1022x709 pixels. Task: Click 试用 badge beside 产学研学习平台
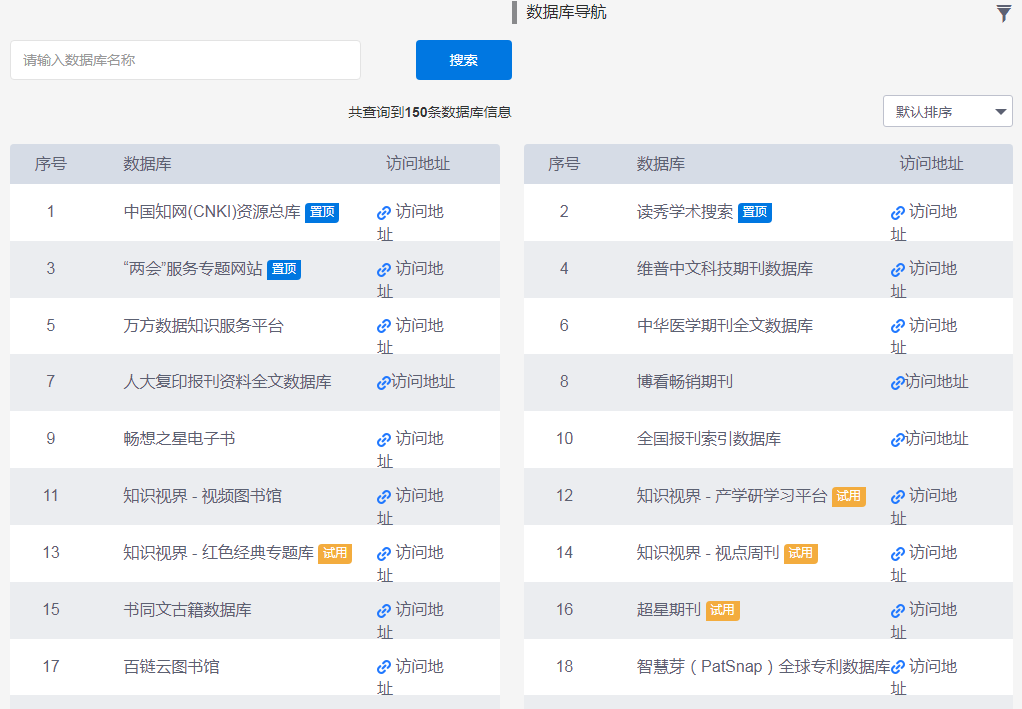click(x=849, y=497)
